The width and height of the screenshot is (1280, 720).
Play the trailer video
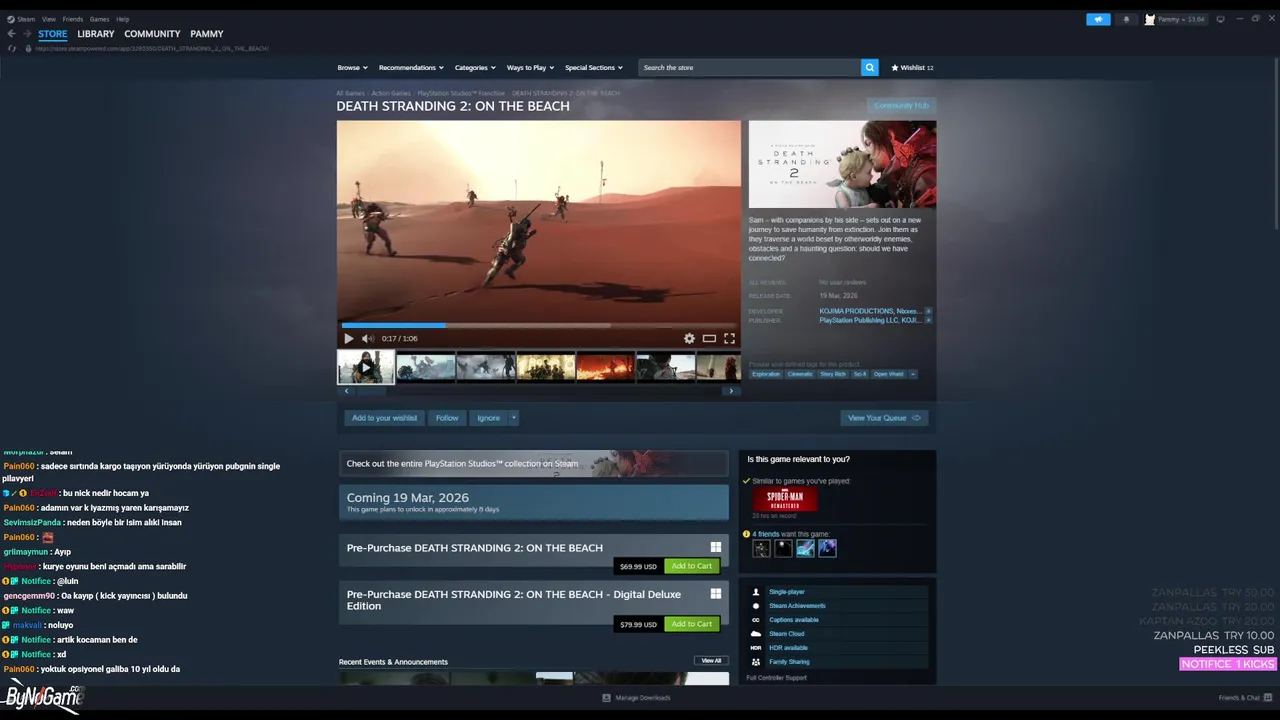(349, 338)
